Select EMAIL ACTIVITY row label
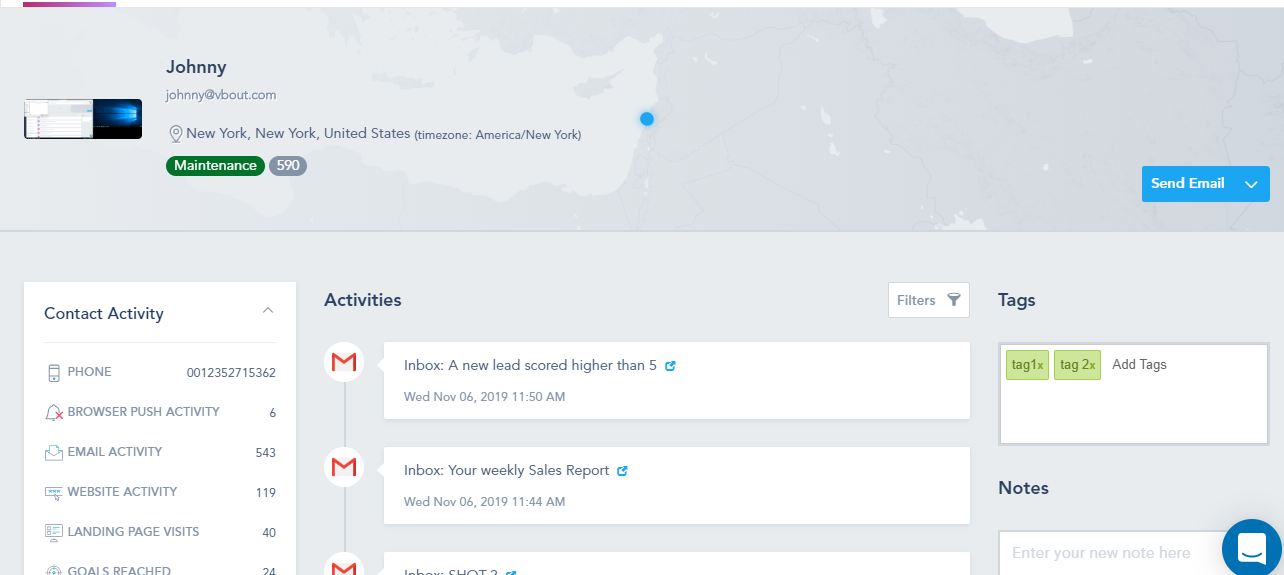Screen dimensions: 1284x575 [x=115, y=452]
